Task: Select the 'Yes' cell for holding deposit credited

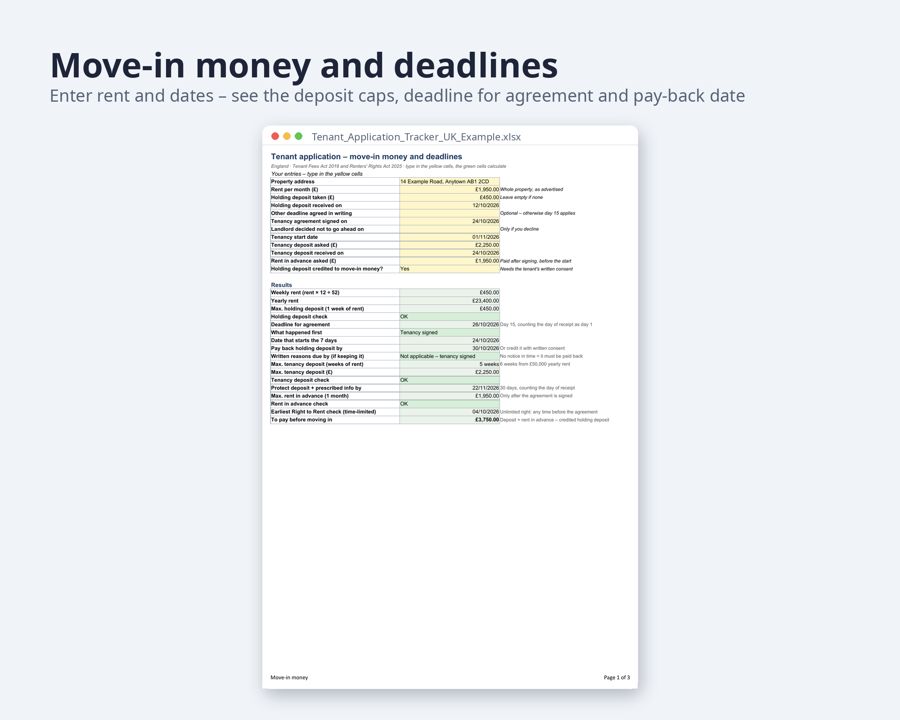Action: point(449,269)
